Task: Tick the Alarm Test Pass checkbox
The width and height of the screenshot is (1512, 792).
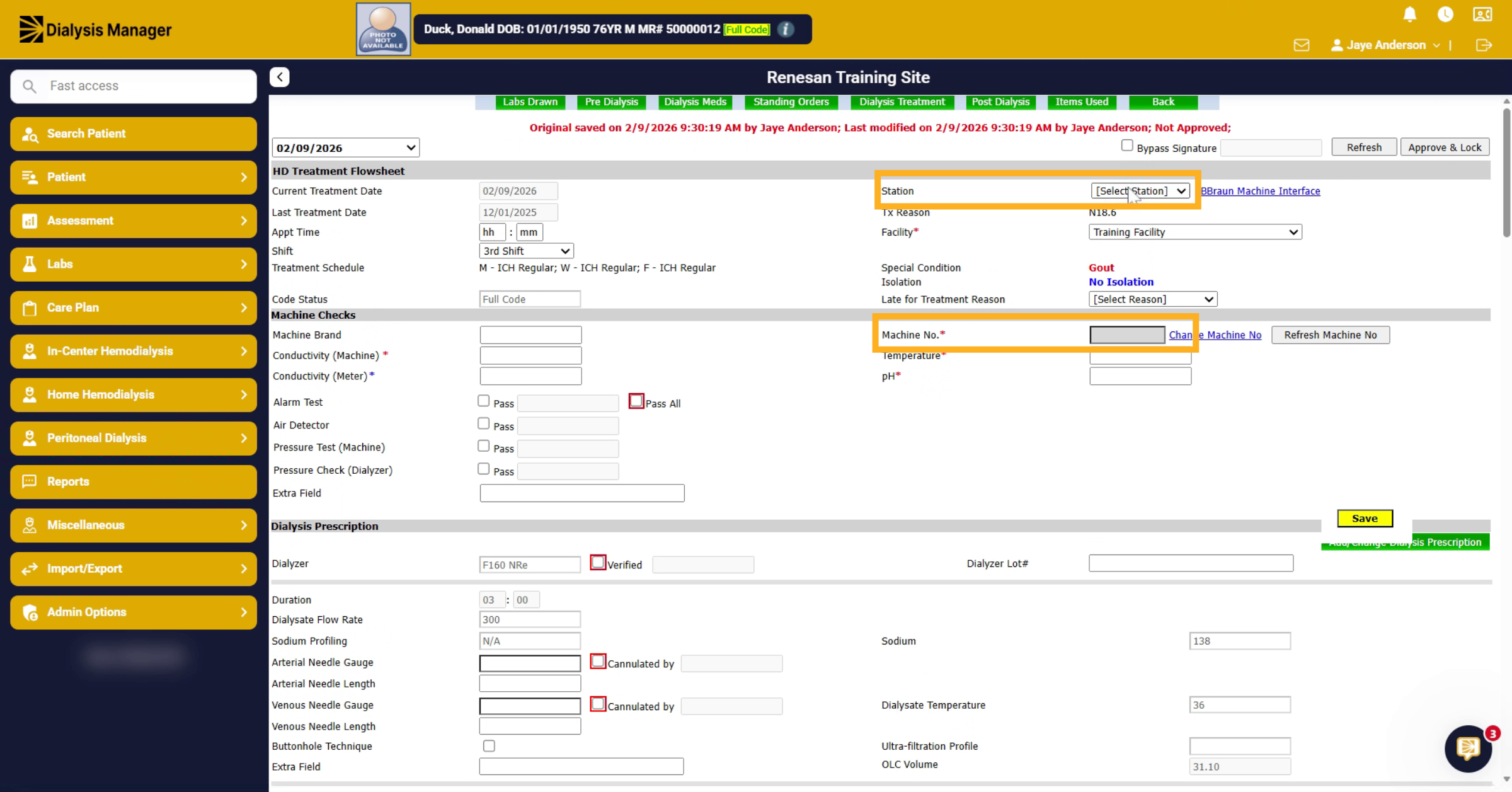Action: (483, 401)
